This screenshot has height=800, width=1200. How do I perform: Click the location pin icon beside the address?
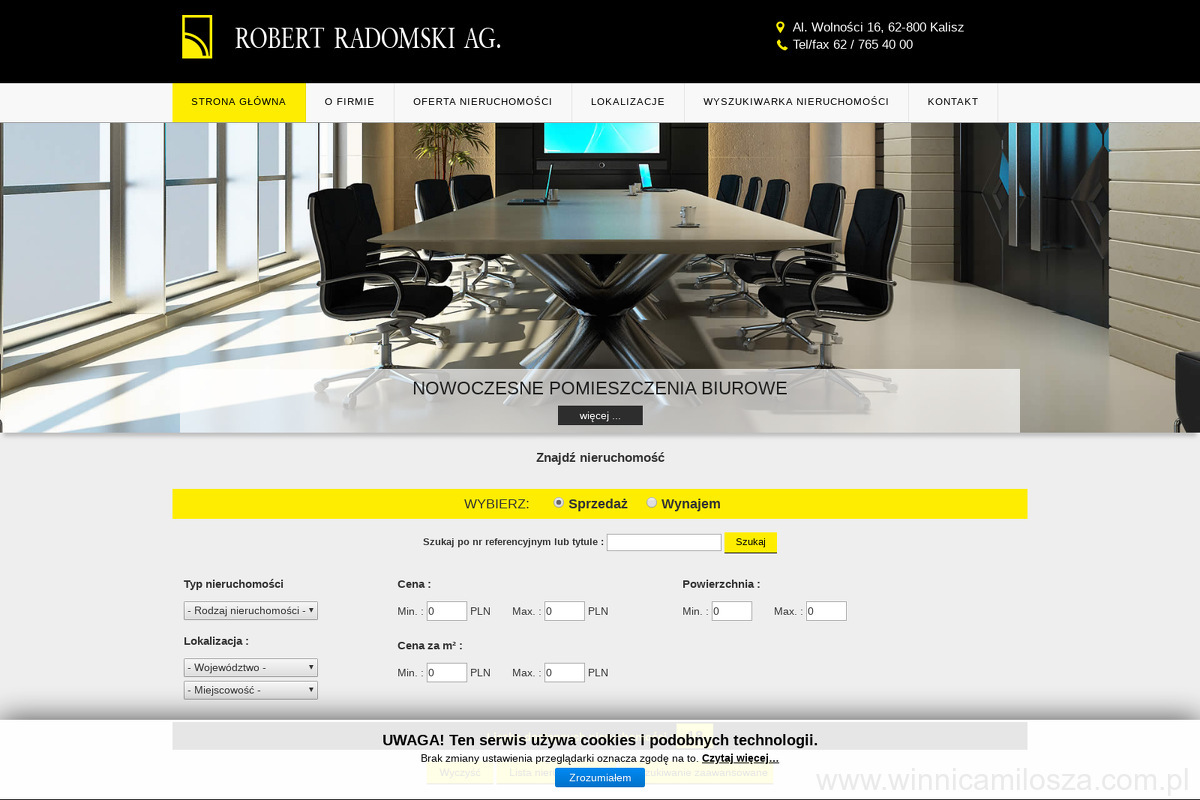[x=781, y=28]
